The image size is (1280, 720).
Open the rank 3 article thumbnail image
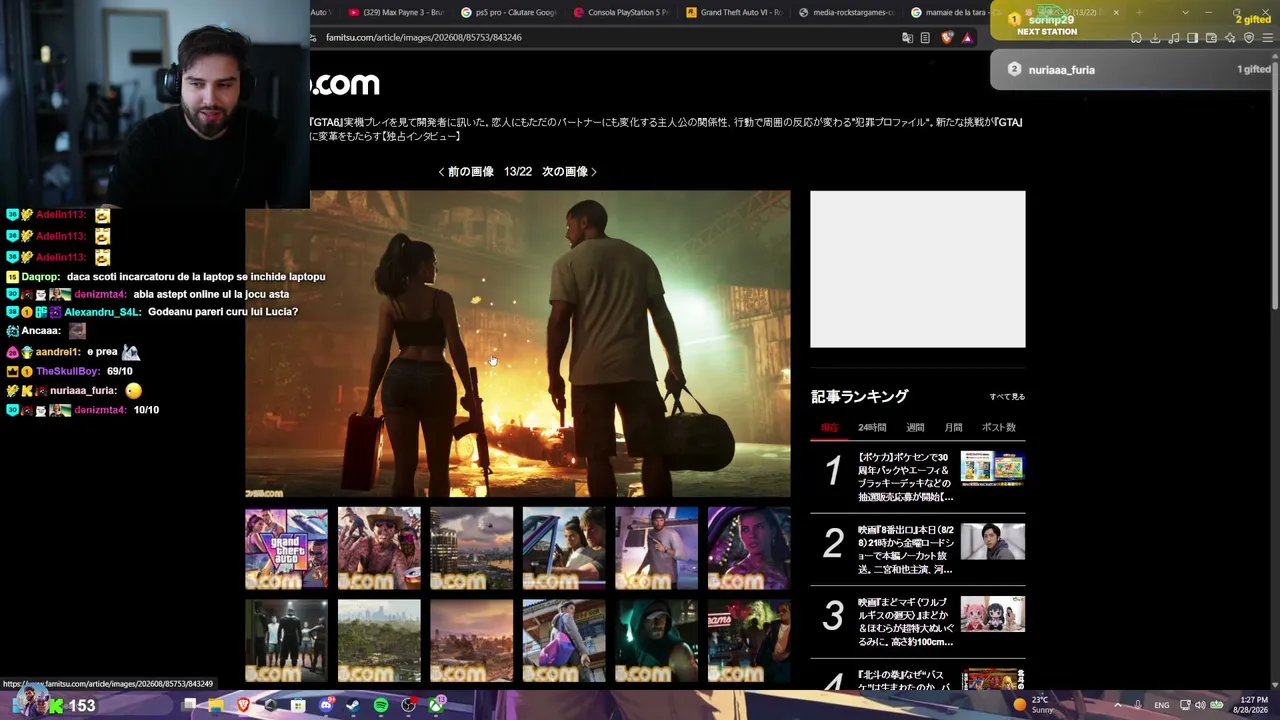point(992,614)
